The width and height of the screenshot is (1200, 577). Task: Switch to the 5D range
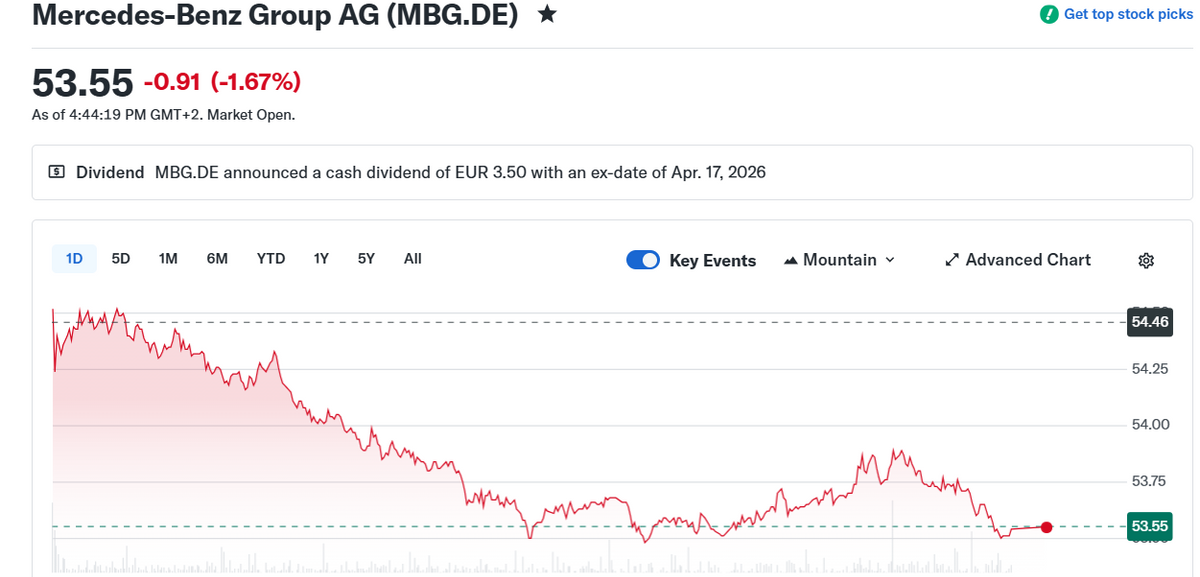pyautogui.click(x=121, y=258)
